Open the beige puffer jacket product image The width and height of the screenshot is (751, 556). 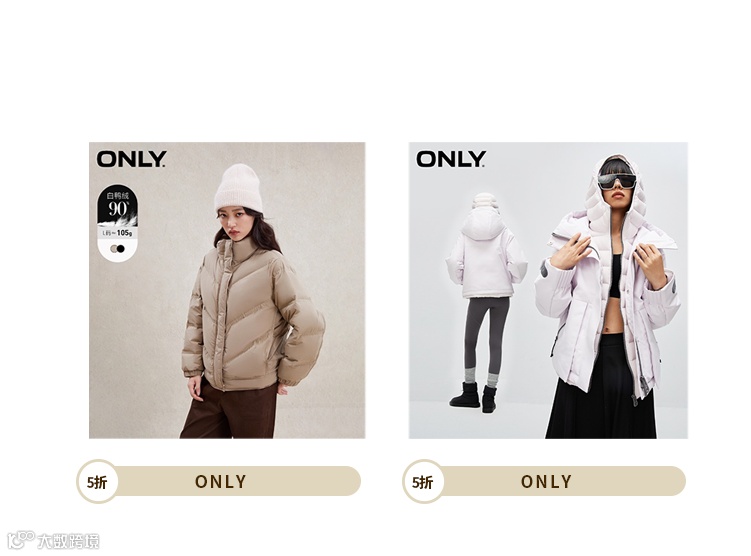(x=227, y=290)
